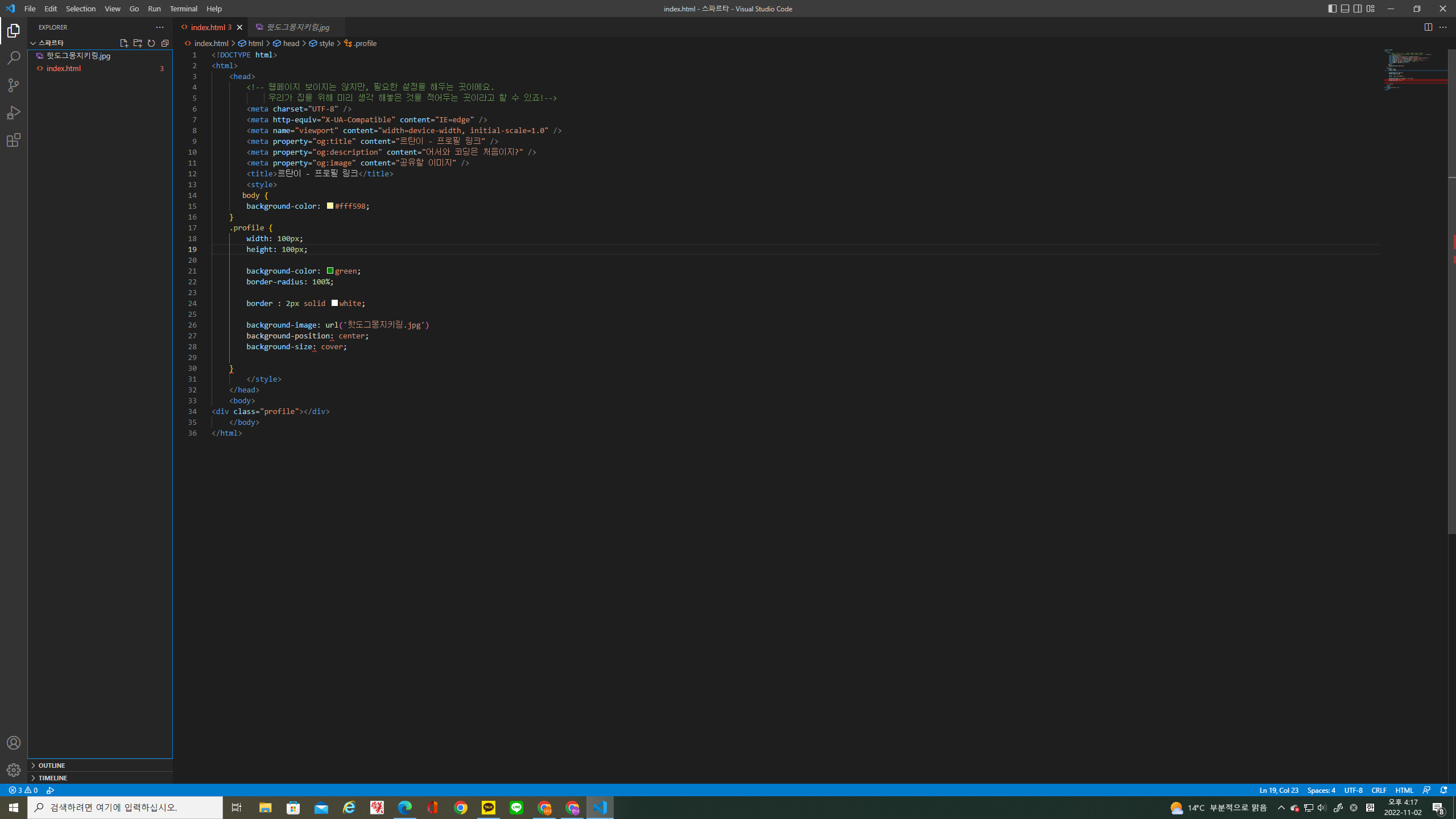Expand the TIMELINE section

(x=100, y=778)
